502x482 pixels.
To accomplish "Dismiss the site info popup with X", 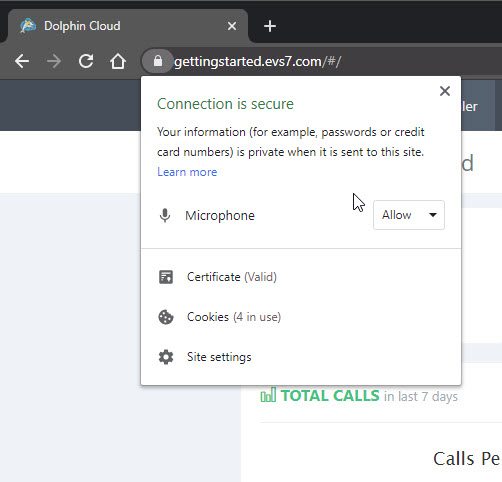I will 445,91.
